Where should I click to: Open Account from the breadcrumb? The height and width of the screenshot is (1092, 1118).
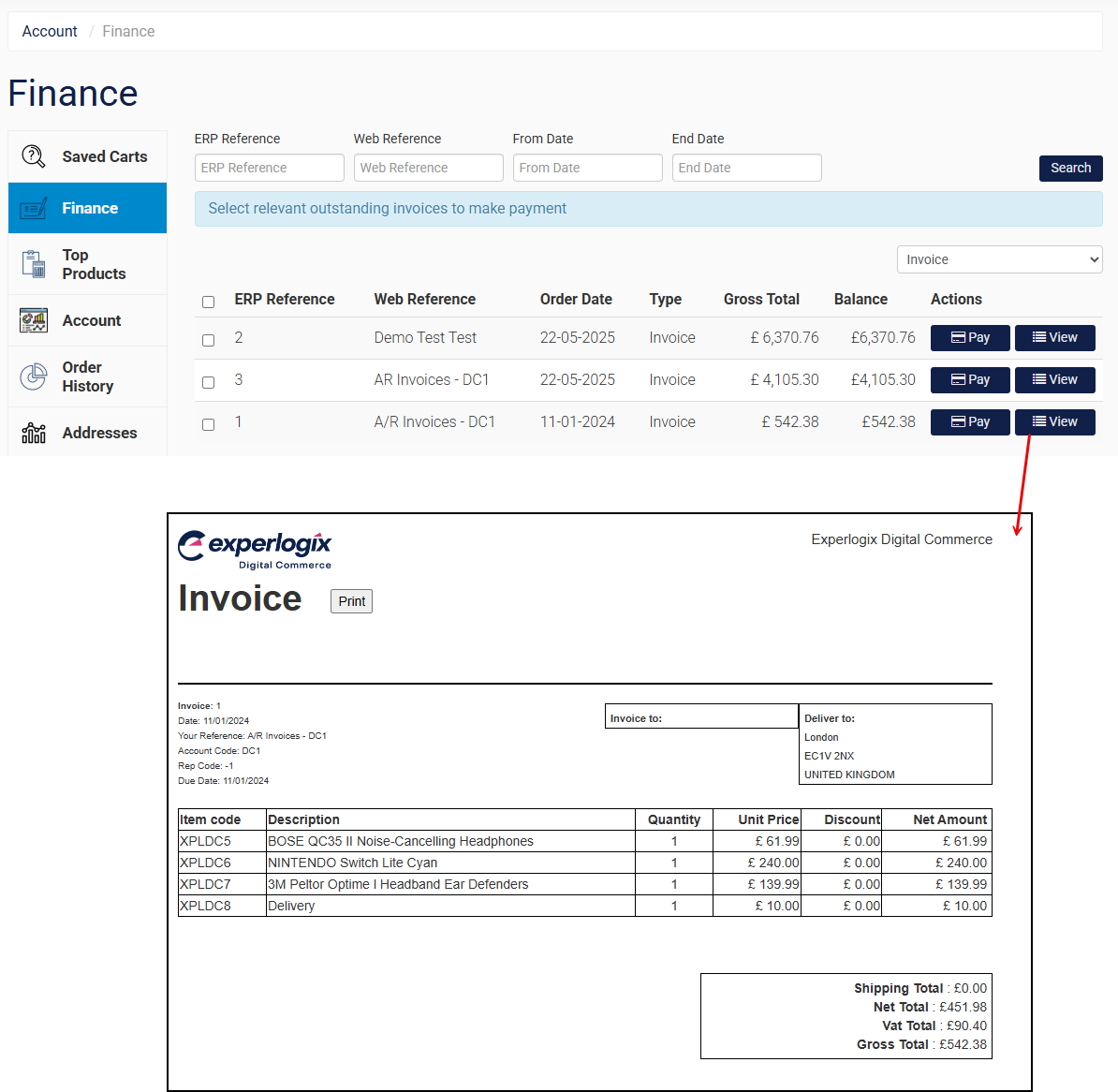click(49, 31)
